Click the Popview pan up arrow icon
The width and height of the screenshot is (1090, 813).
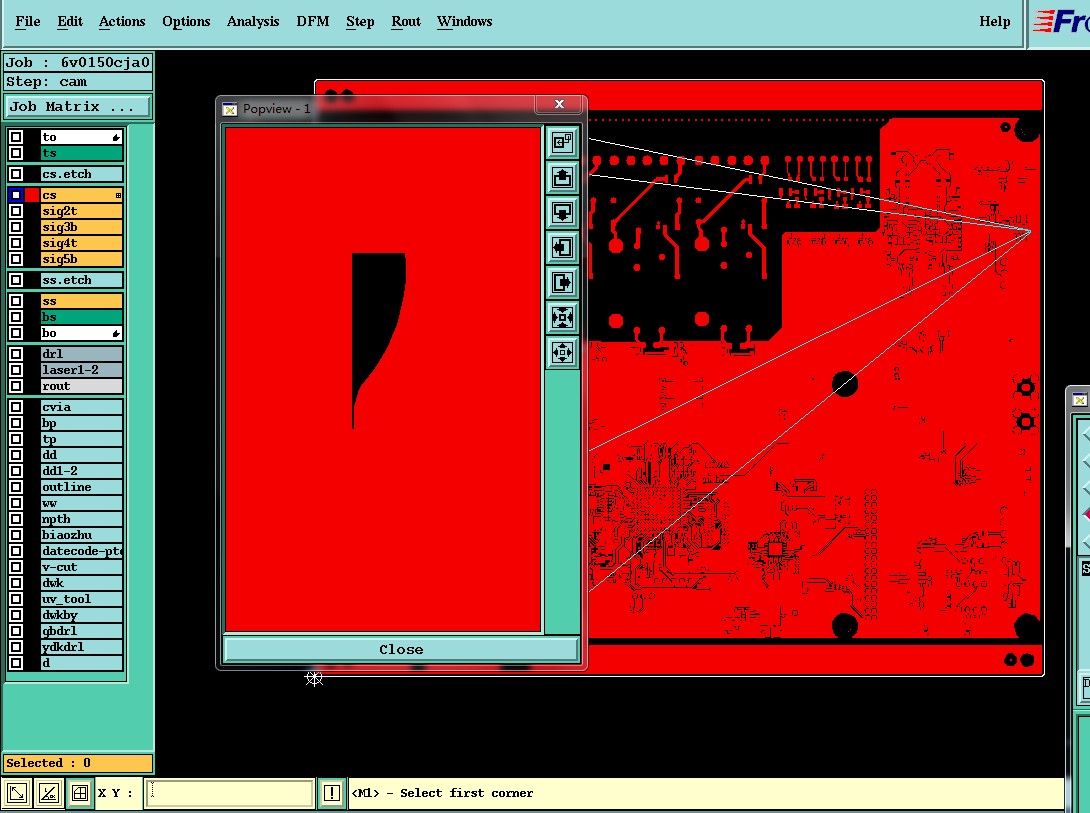click(x=562, y=177)
